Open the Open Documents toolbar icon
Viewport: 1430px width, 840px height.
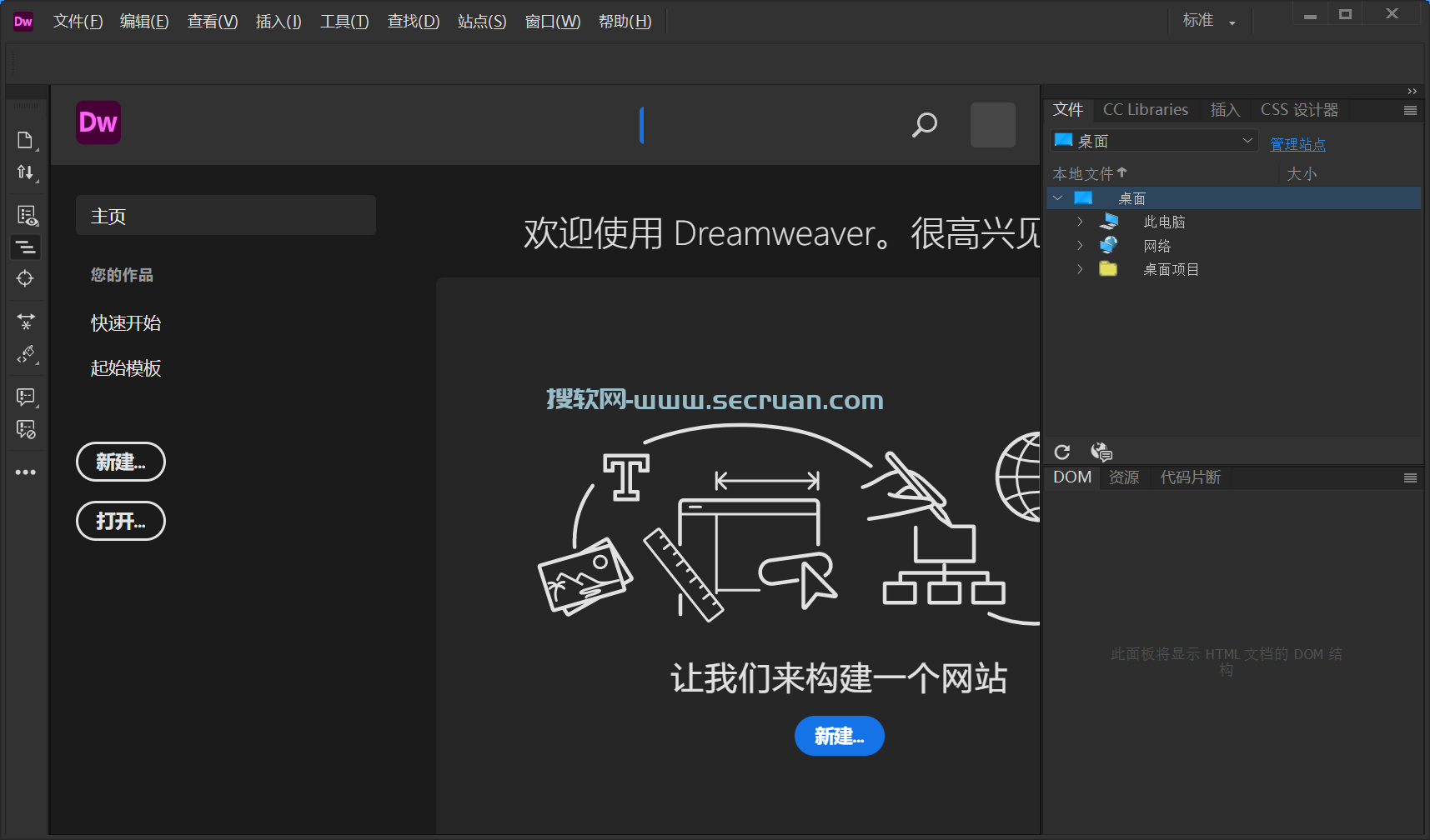coord(25,140)
